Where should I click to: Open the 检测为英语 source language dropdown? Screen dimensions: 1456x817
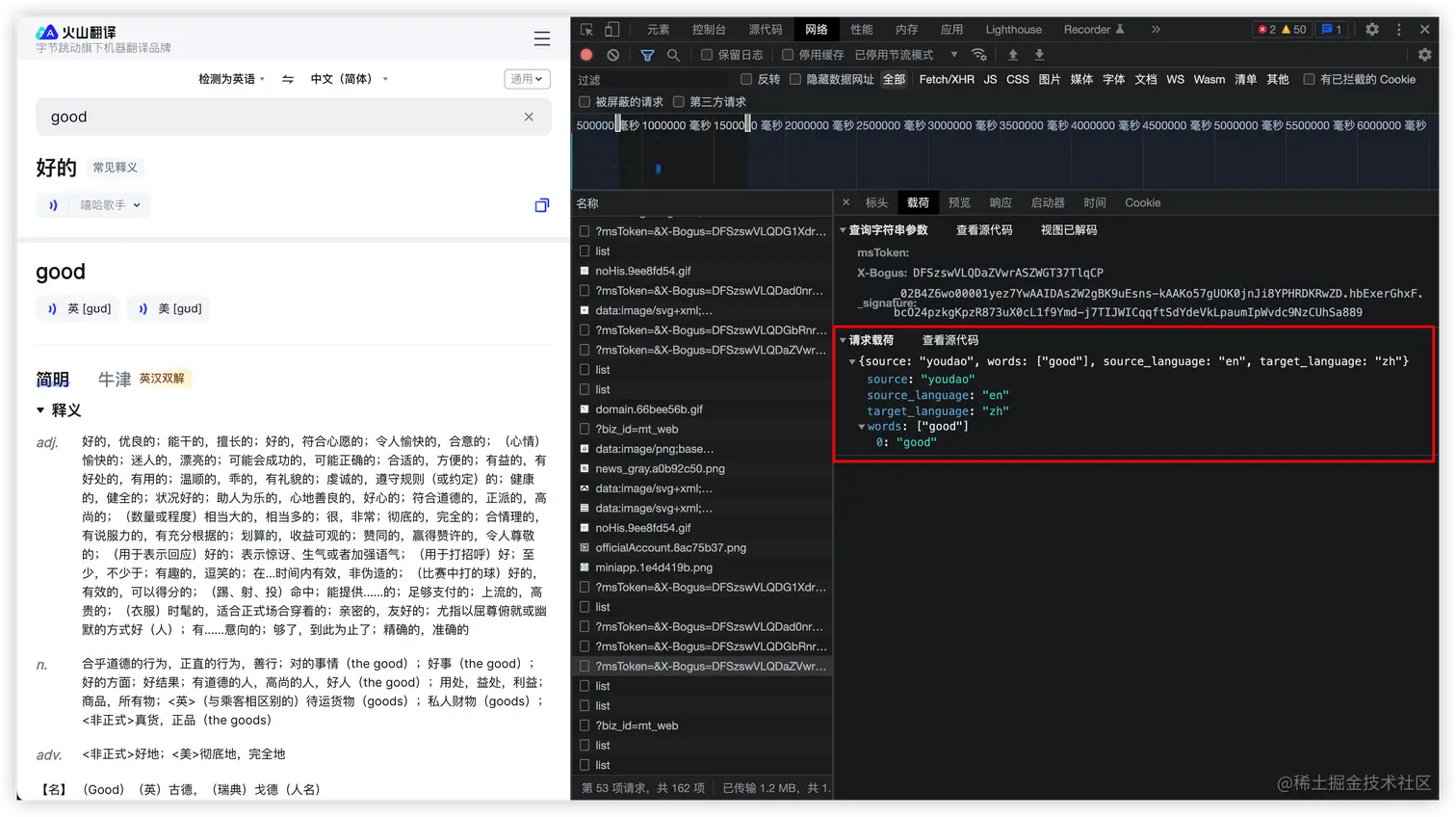tap(231, 79)
